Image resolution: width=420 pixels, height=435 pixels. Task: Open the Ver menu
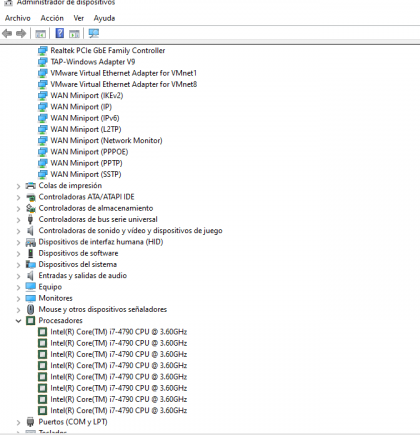(79, 18)
